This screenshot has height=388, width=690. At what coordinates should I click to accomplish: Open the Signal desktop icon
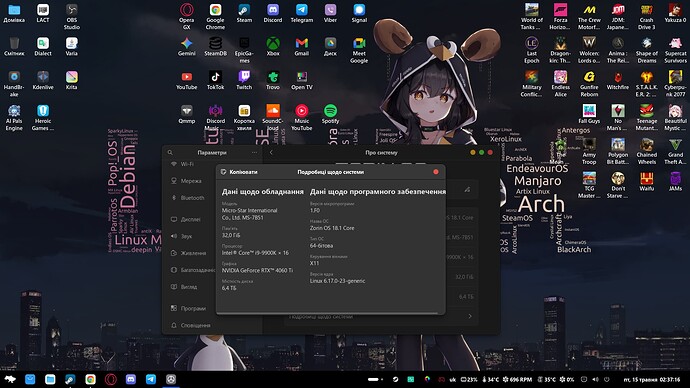(359, 13)
